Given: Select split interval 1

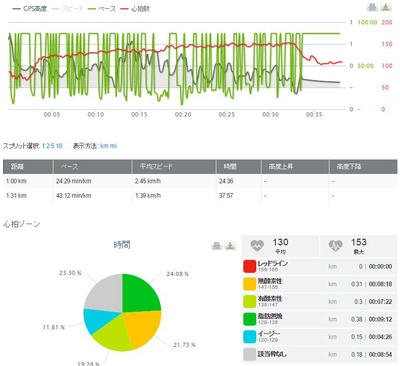Looking at the screenshot, I should (43, 146).
